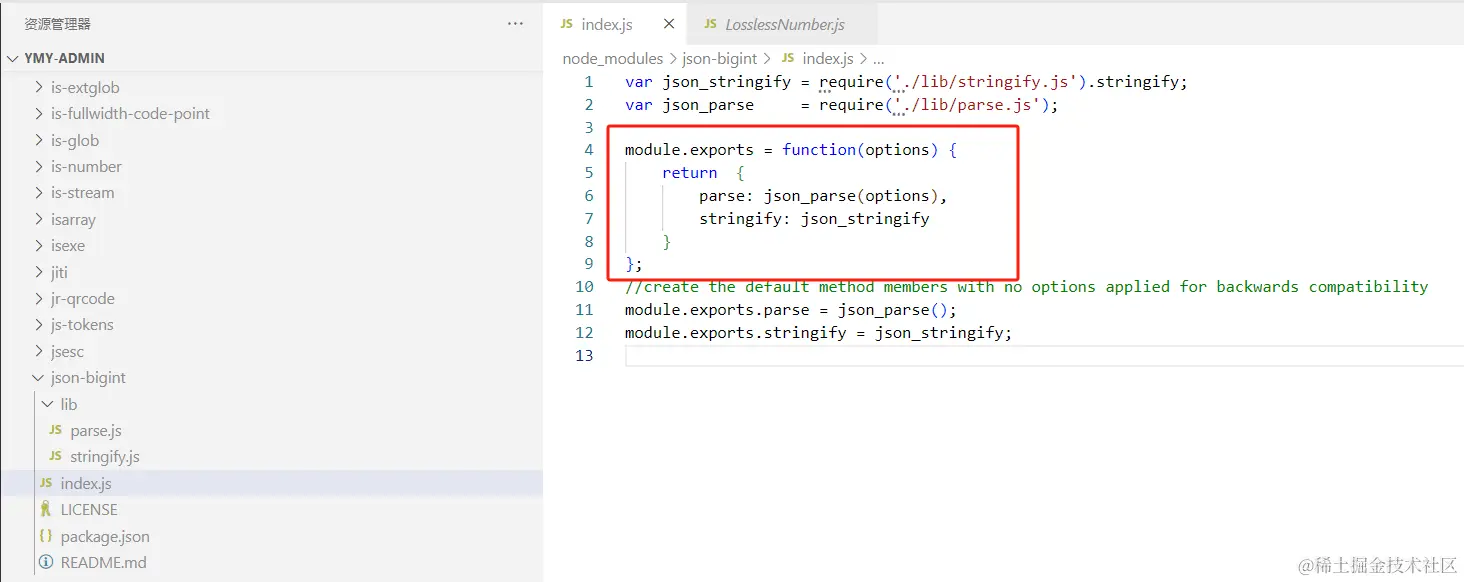Click the JS icon beside parse.js
This screenshot has width=1464, height=582.
[55, 431]
